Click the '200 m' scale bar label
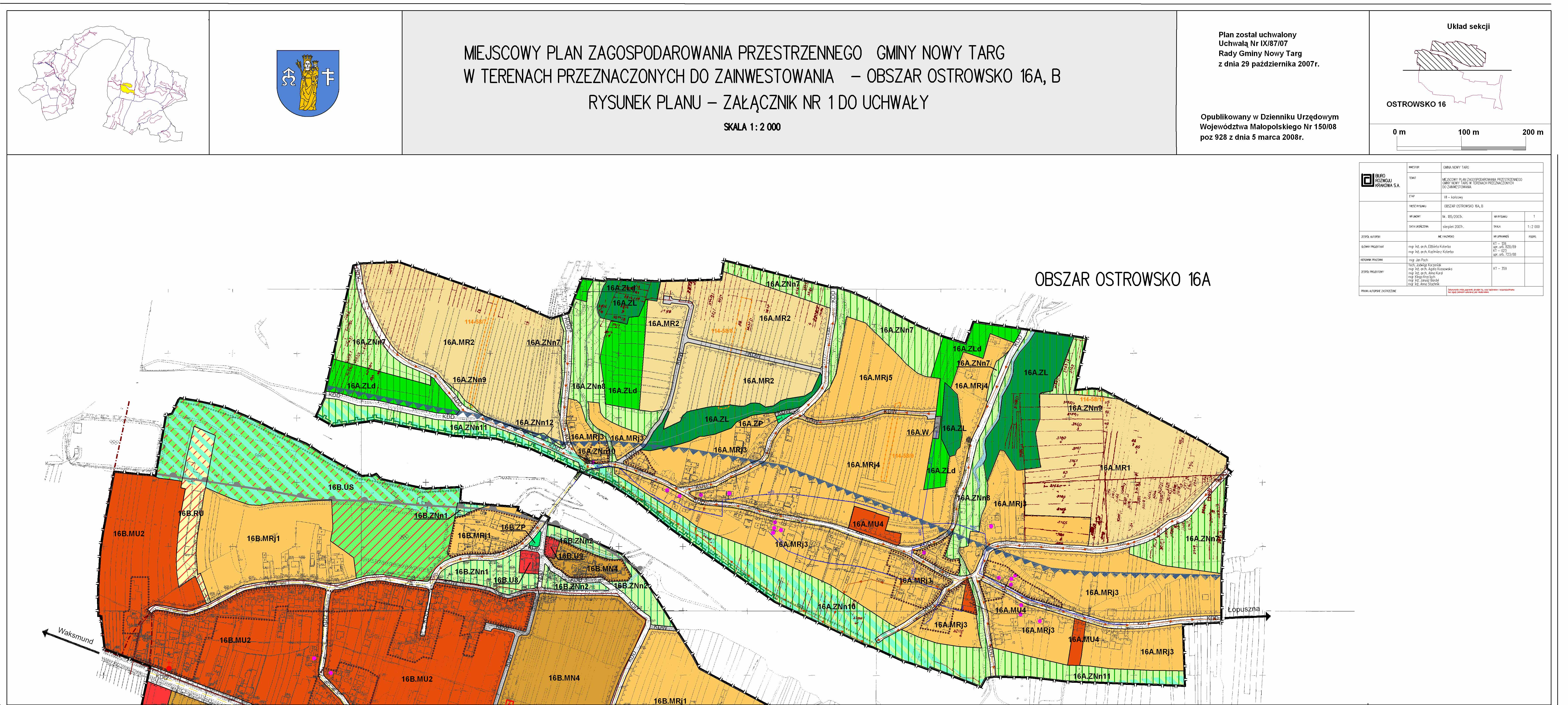 tap(1533, 132)
